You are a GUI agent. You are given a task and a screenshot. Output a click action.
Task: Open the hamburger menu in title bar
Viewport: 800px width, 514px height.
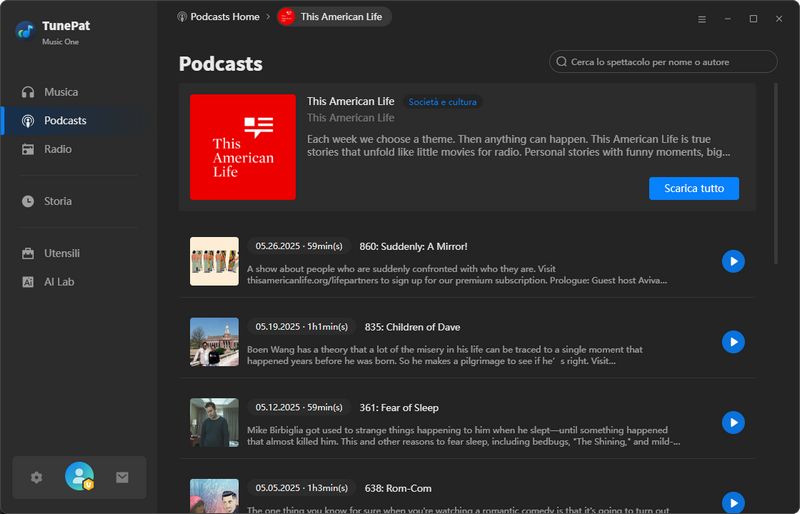click(x=701, y=19)
